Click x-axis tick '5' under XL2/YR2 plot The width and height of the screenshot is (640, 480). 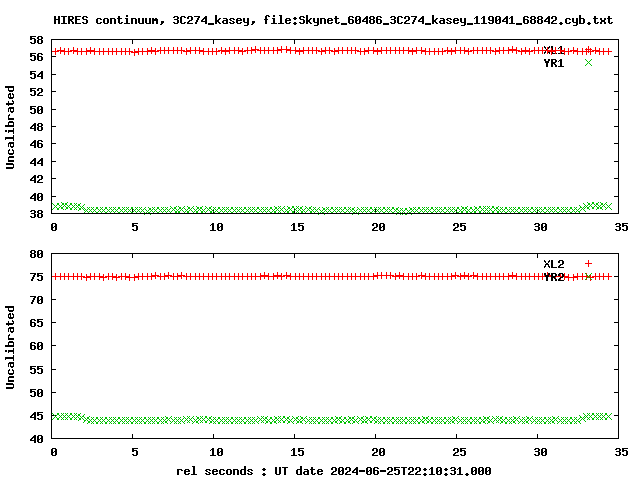[135, 452]
